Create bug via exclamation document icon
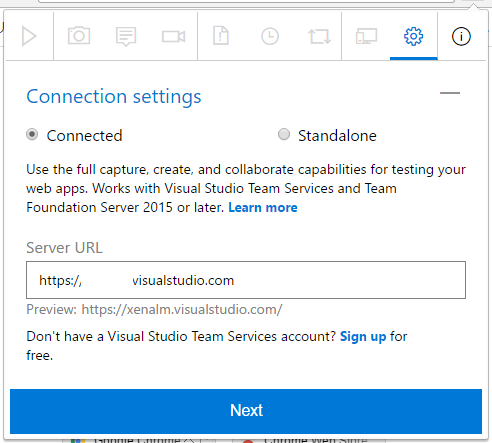492x443 pixels. pyautogui.click(x=221, y=36)
